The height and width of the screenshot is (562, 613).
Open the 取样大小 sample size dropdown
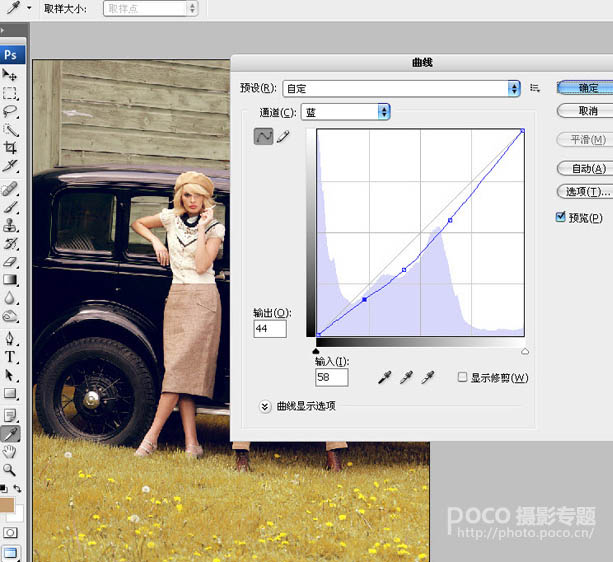pos(150,8)
